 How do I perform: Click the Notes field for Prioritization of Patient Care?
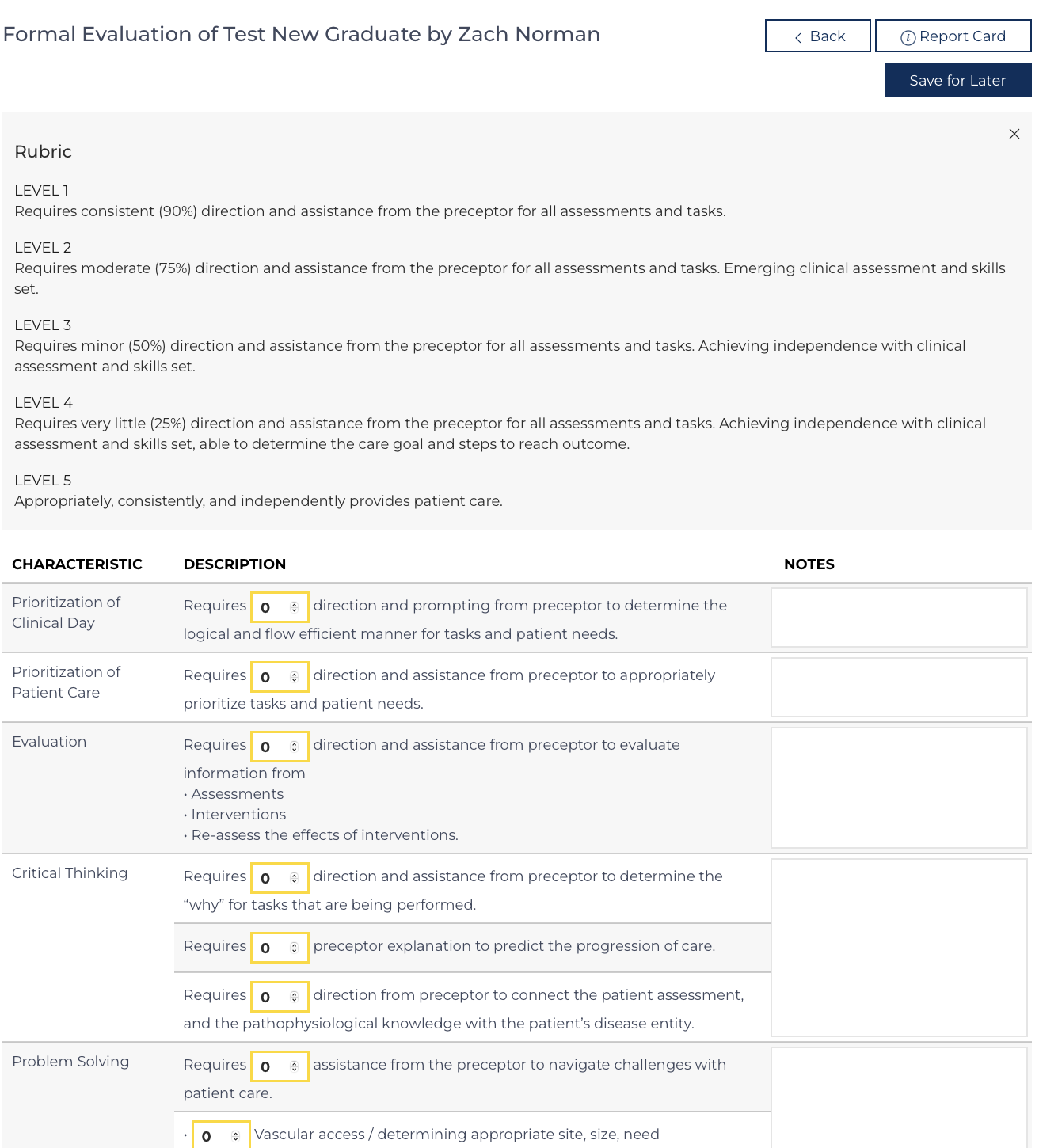(899, 686)
